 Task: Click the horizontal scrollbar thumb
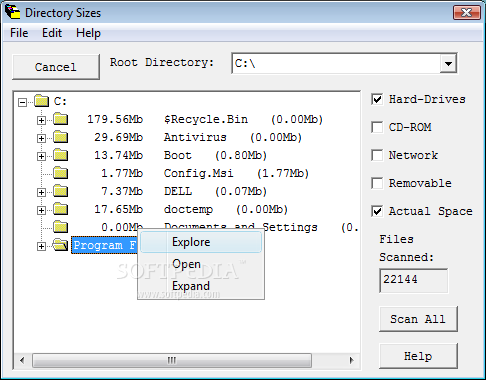[x=172, y=360]
